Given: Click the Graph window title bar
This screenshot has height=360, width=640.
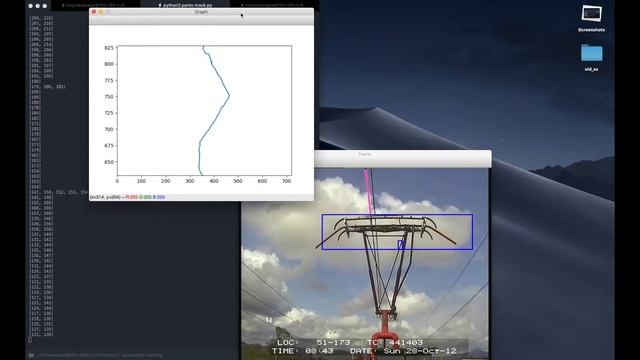Looking at the screenshot, I should pos(201,12).
